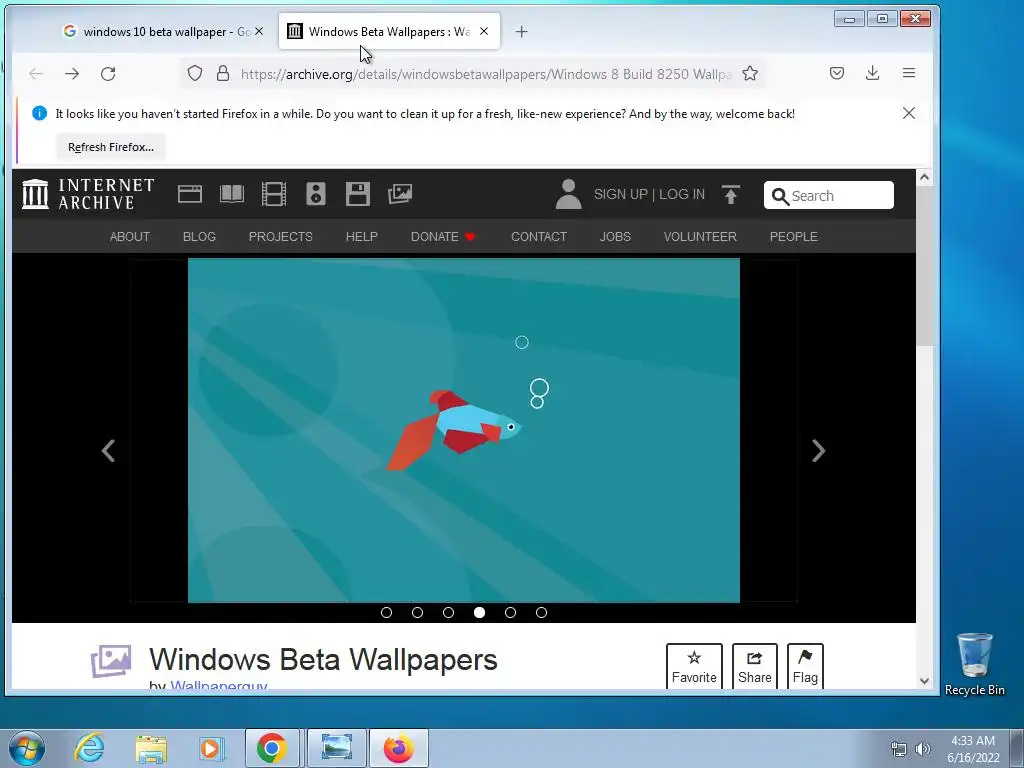Select the sixth carousel dot
1024x768 pixels.
click(x=541, y=613)
